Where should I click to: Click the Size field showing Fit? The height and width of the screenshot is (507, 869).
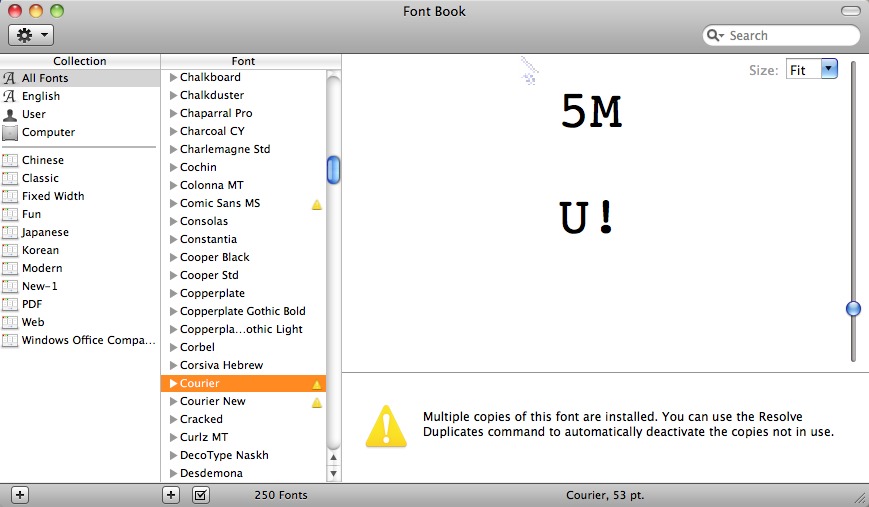804,70
